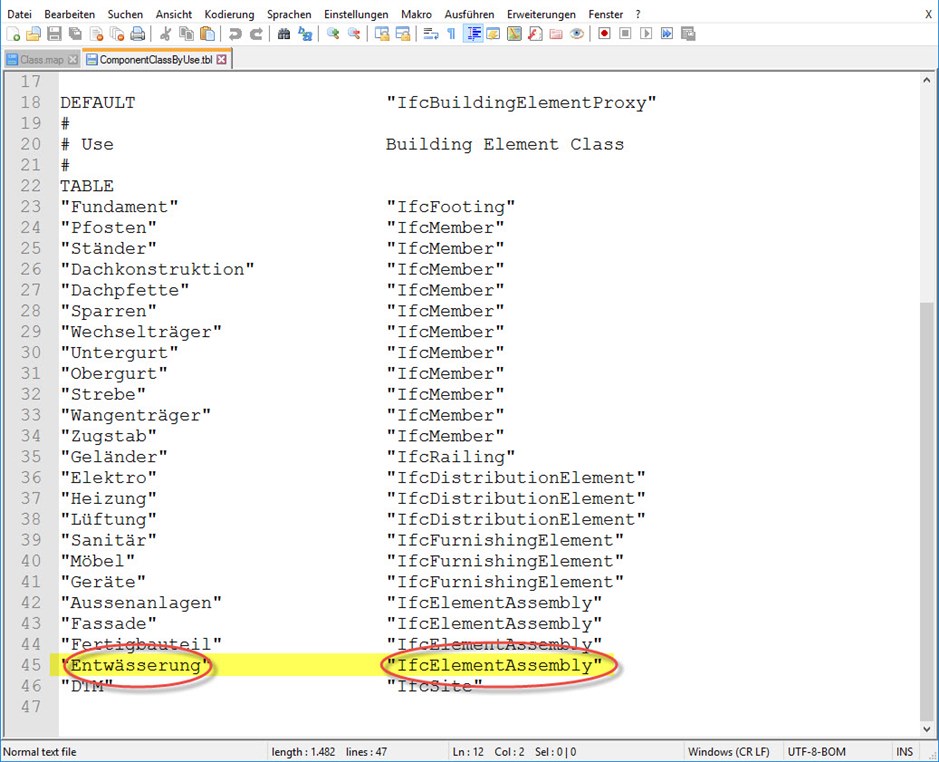Stop macro recording square icon
The image size is (939, 762).
[625, 34]
